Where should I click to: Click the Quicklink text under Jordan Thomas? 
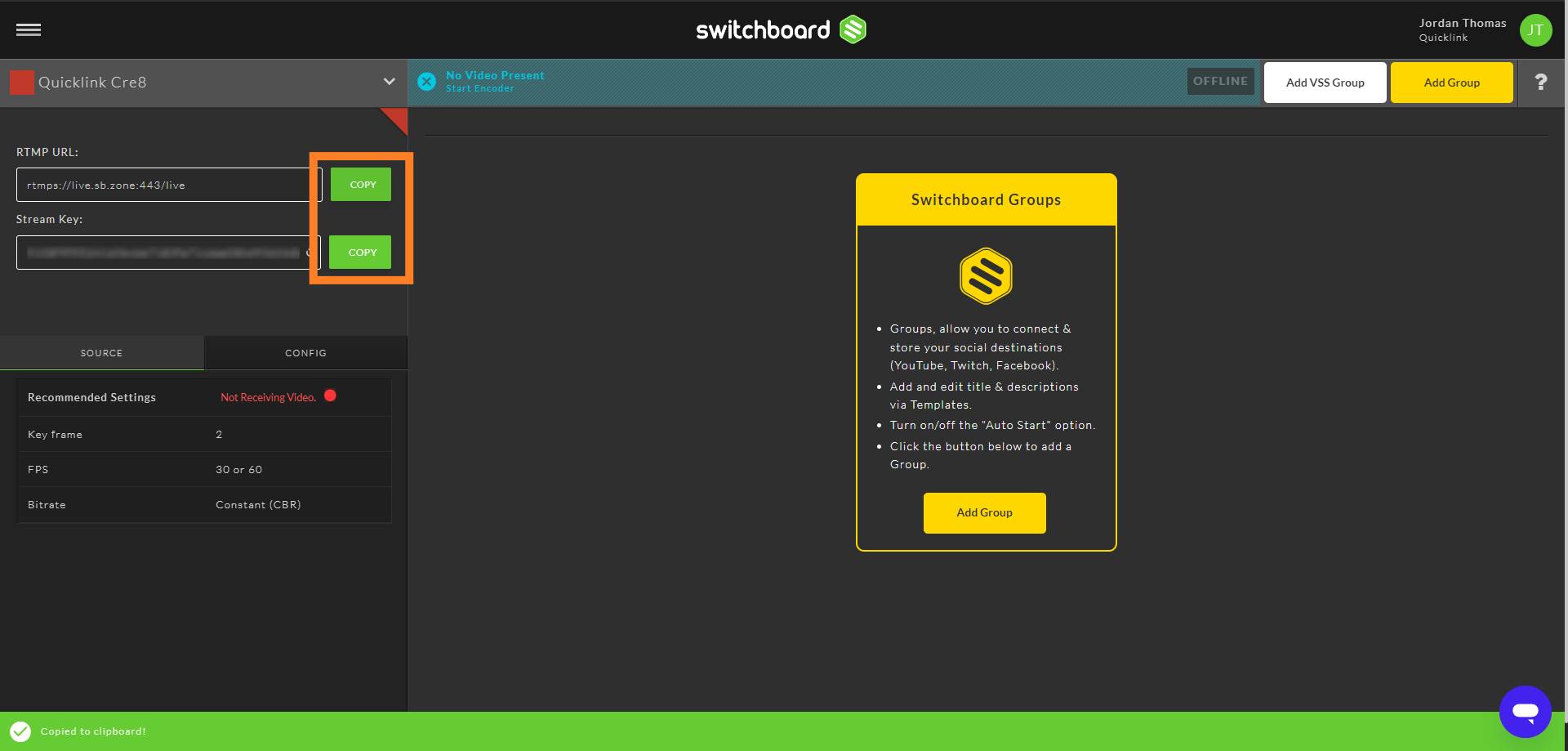tap(1443, 38)
